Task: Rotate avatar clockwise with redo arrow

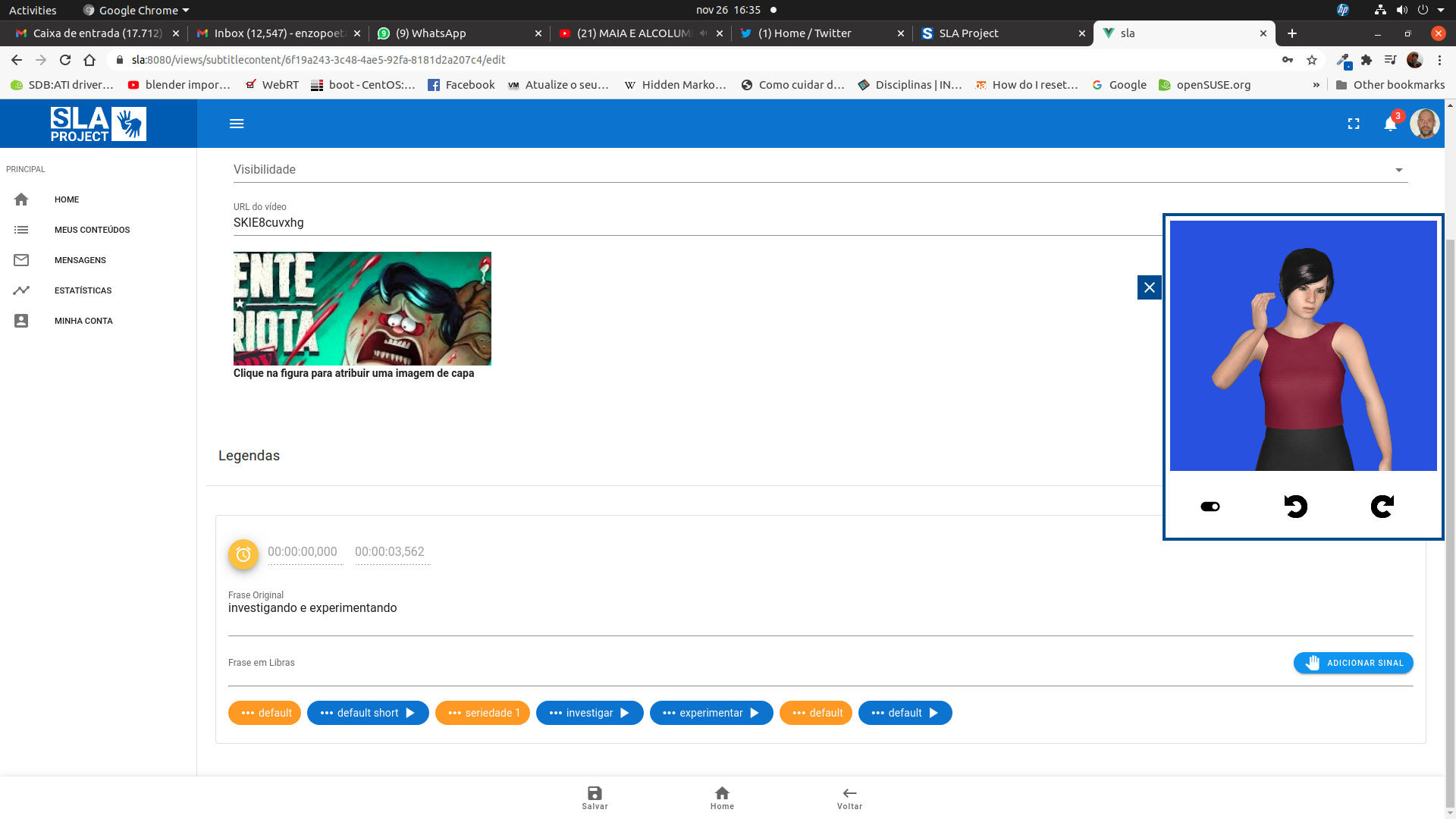Action: (x=1382, y=507)
